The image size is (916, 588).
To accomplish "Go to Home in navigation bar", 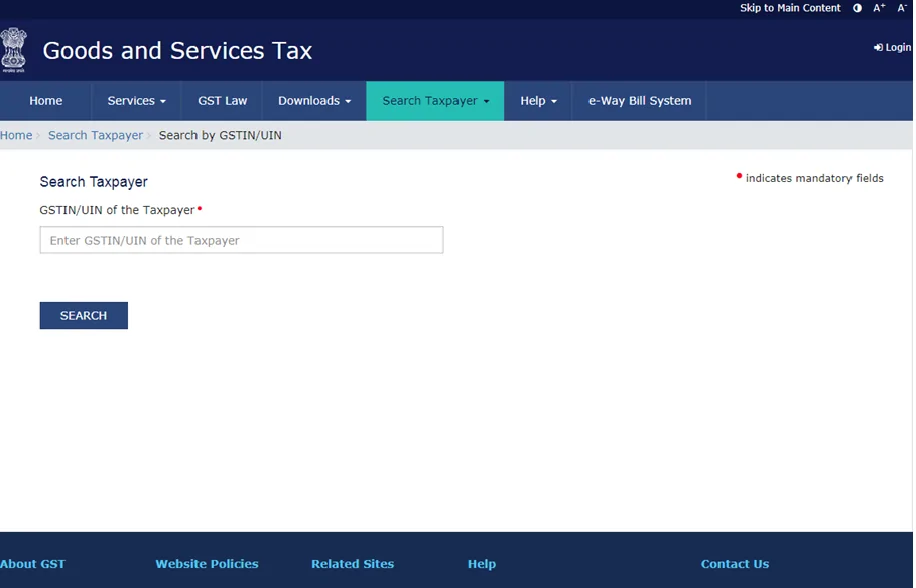I will [x=46, y=100].
